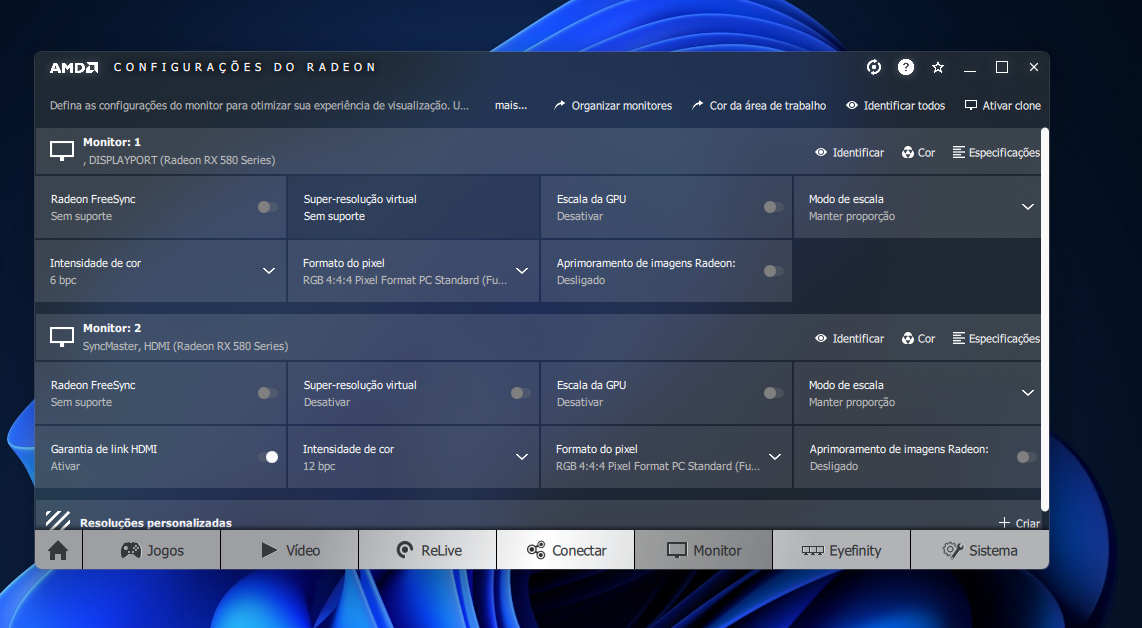Click the AMD logo in title bar
The width and height of the screenshot is (1142, 628).
[x=74, y=68]
